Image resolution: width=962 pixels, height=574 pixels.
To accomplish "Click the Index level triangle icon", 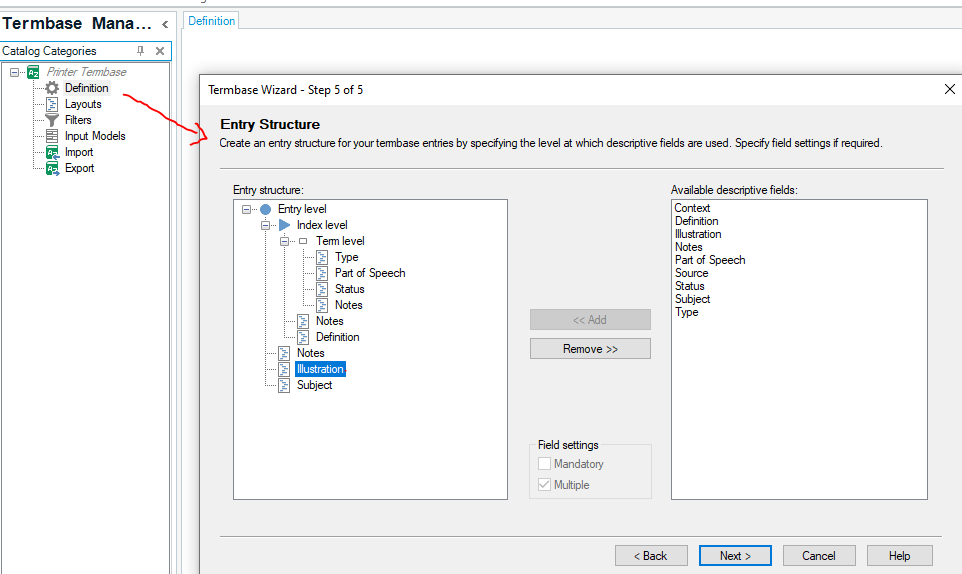I will click(x=284, y=225).
